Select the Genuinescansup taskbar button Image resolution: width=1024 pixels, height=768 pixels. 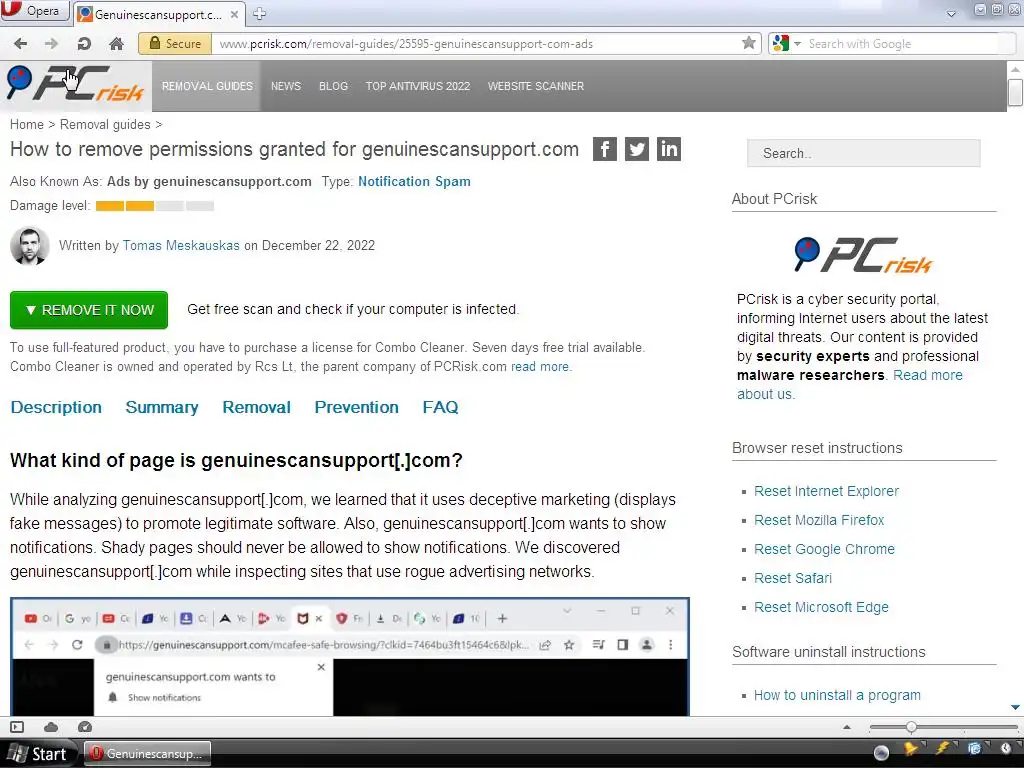pos(148,754)
